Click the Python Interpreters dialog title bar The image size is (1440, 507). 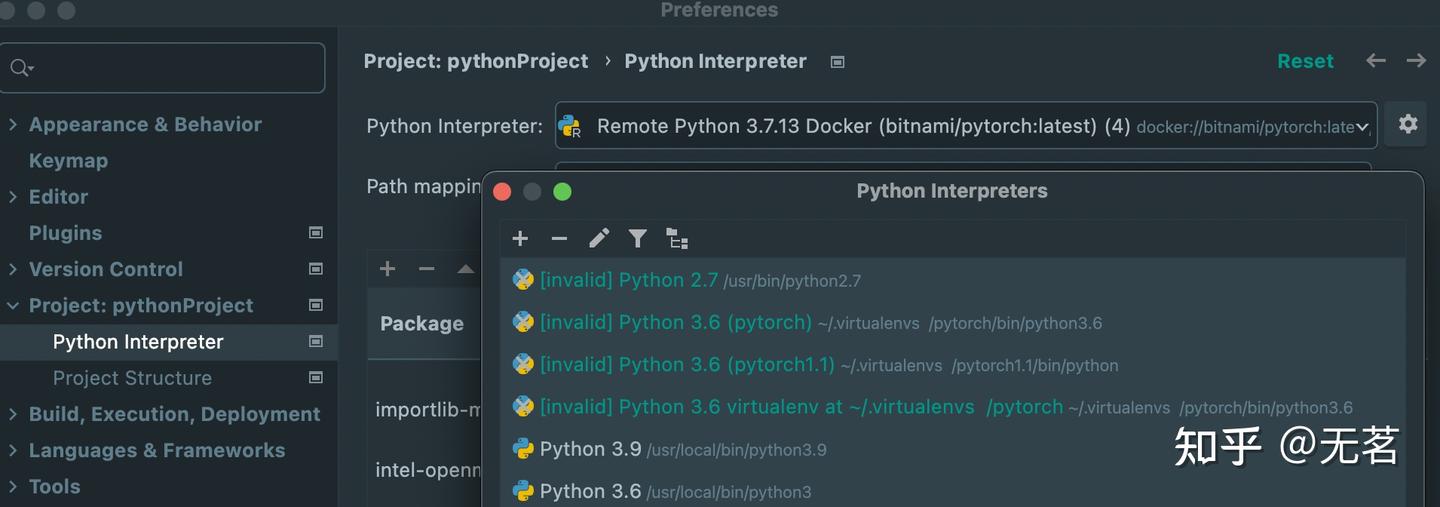[952, 191]
